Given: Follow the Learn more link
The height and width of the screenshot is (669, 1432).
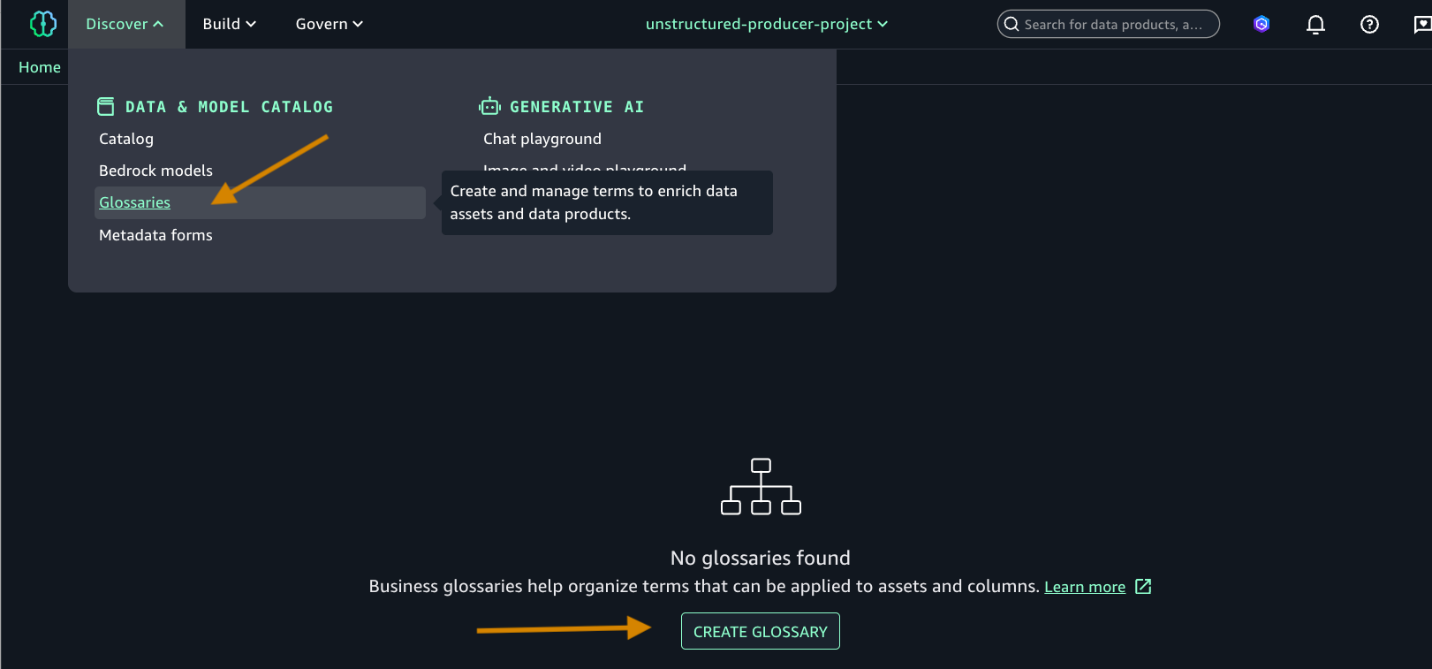Looking at the screenshot, I should coord(1085,587).
